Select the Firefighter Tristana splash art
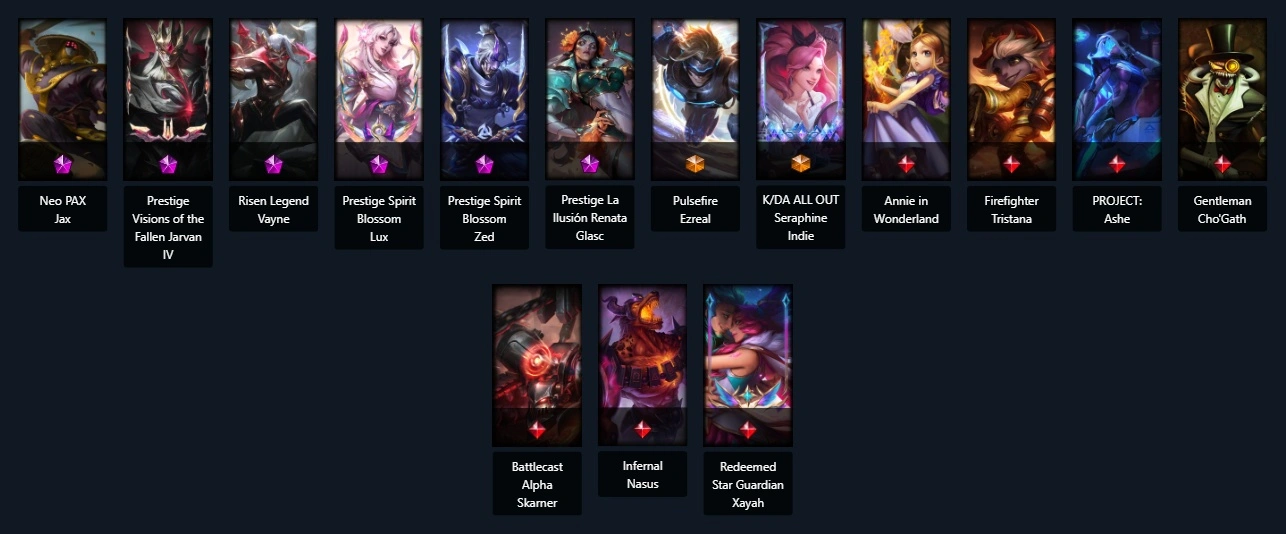This screenshot has height=534, width=1286. (1012, 99)
